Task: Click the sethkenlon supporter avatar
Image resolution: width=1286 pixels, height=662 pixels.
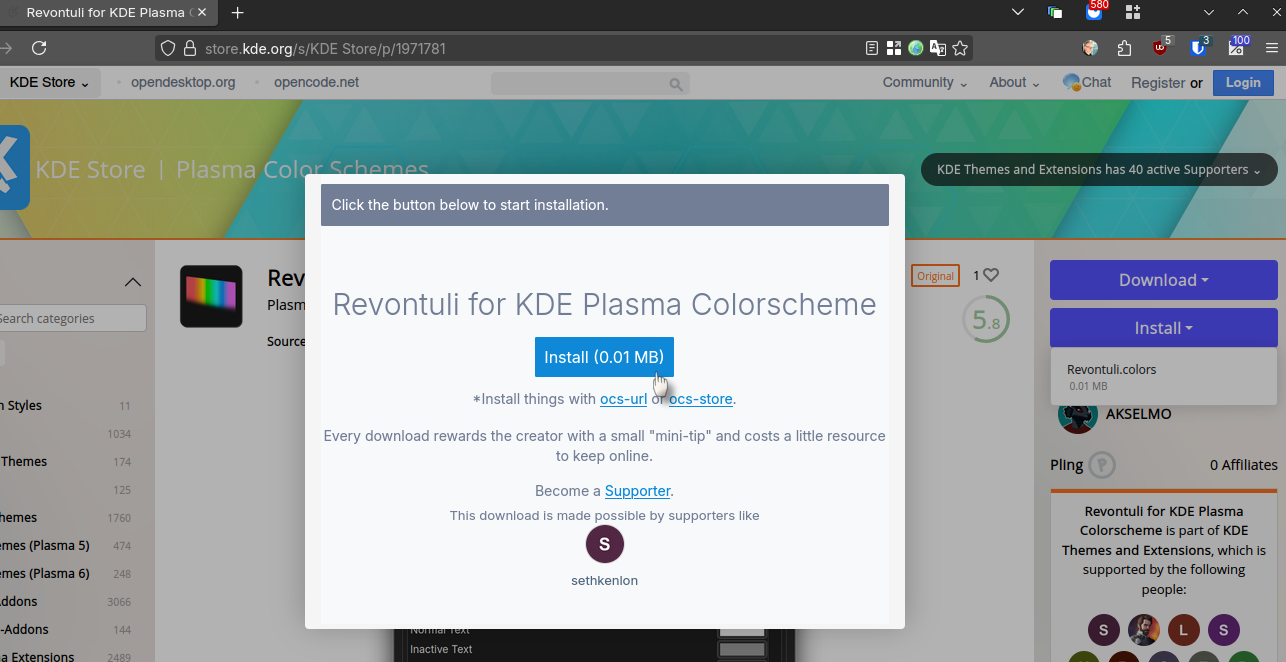Action: coord(604,544)
